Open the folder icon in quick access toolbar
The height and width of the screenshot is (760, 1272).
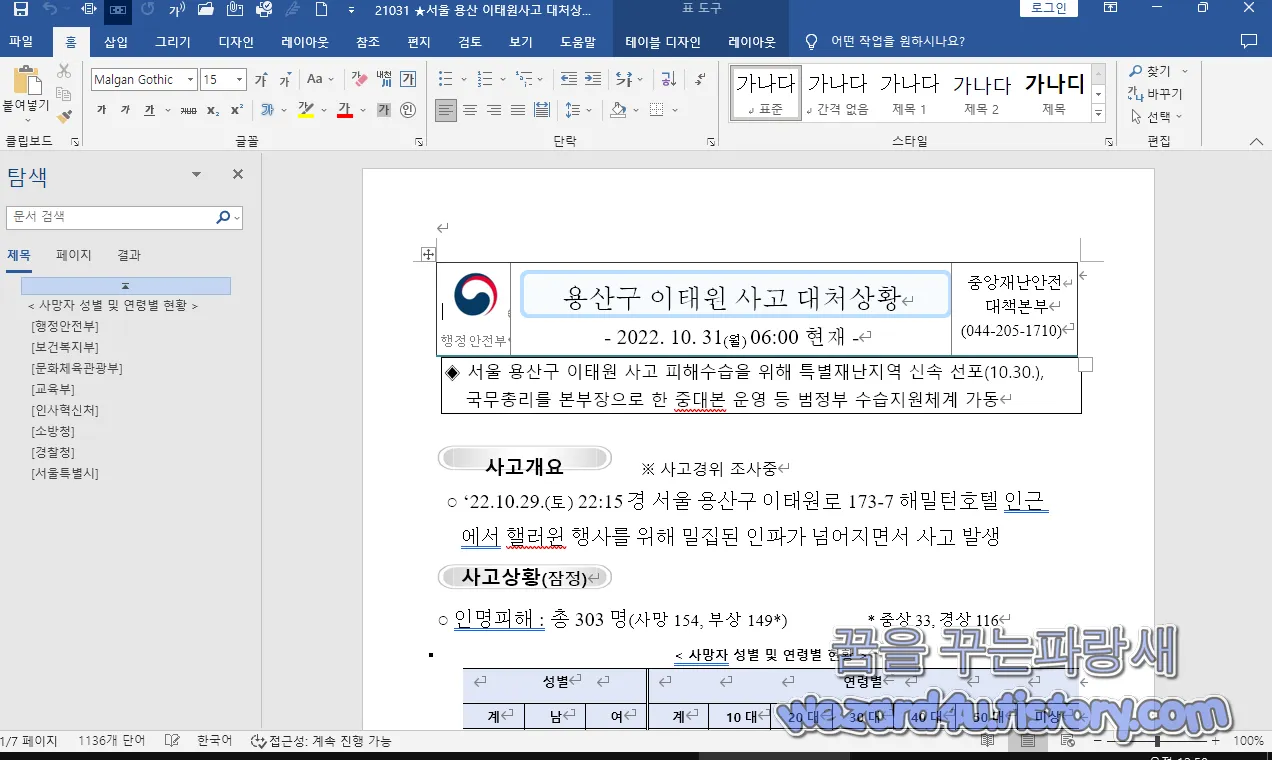click(x=206, y=10)
